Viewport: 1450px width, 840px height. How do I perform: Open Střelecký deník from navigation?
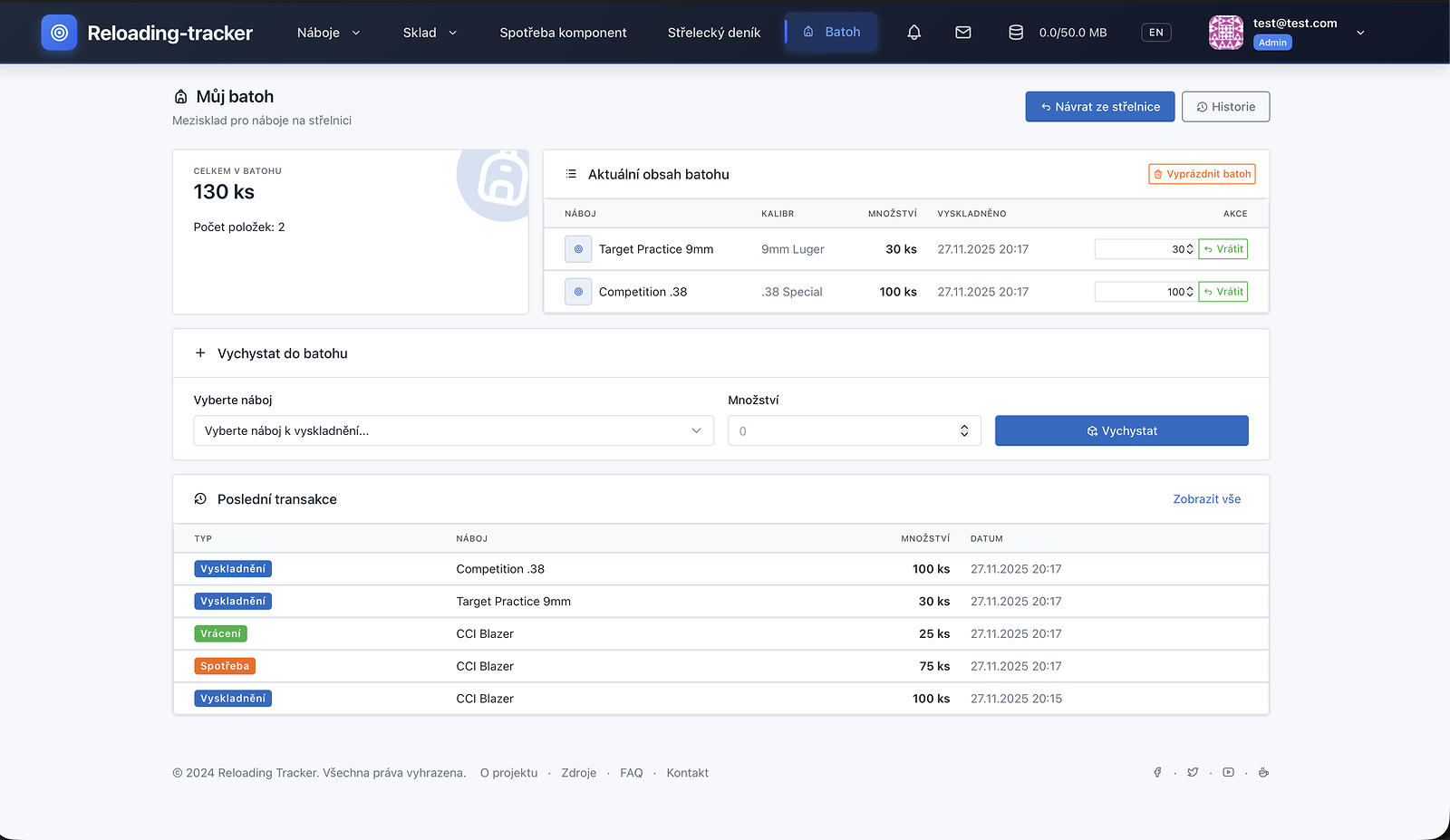click(x=713, y=33)
